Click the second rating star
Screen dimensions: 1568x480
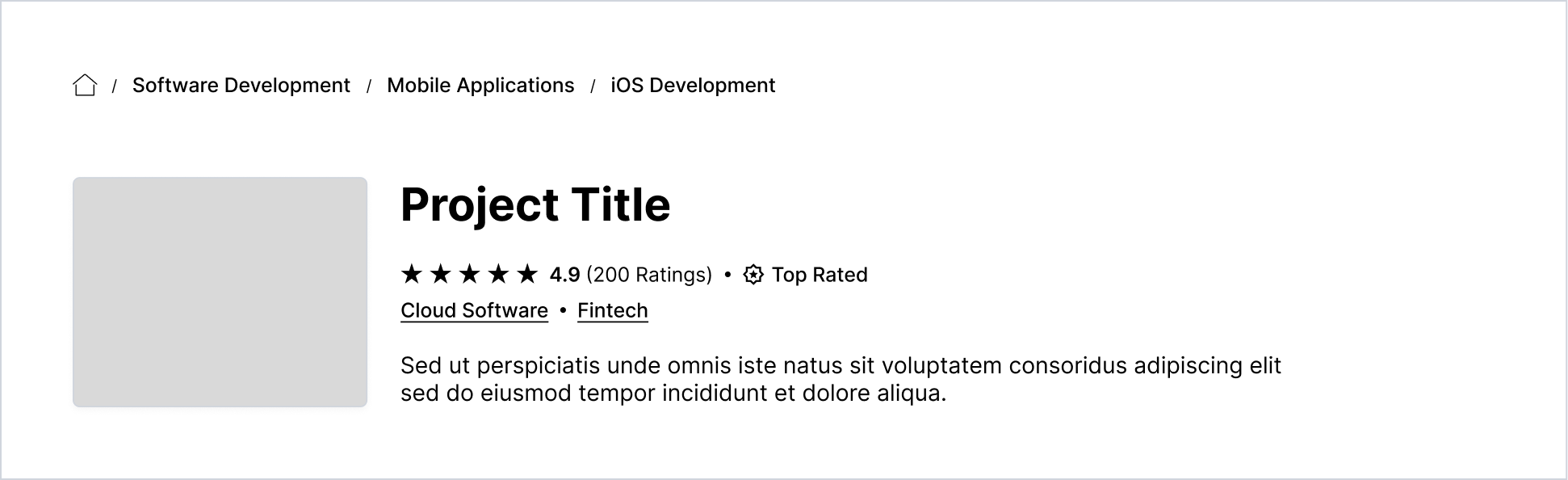441,274
